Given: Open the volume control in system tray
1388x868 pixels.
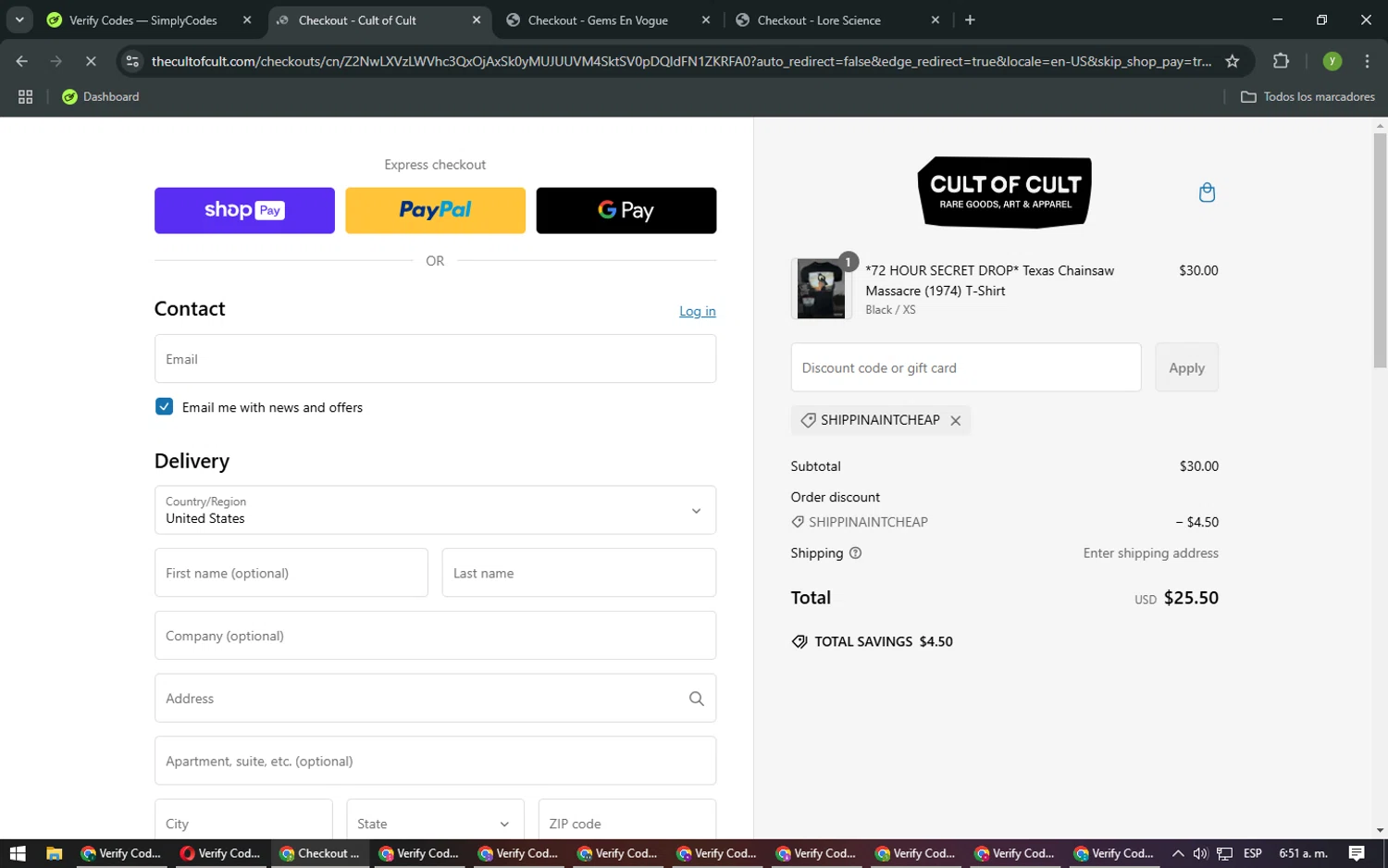Looking at the screenshot, I should point(1200,853).
